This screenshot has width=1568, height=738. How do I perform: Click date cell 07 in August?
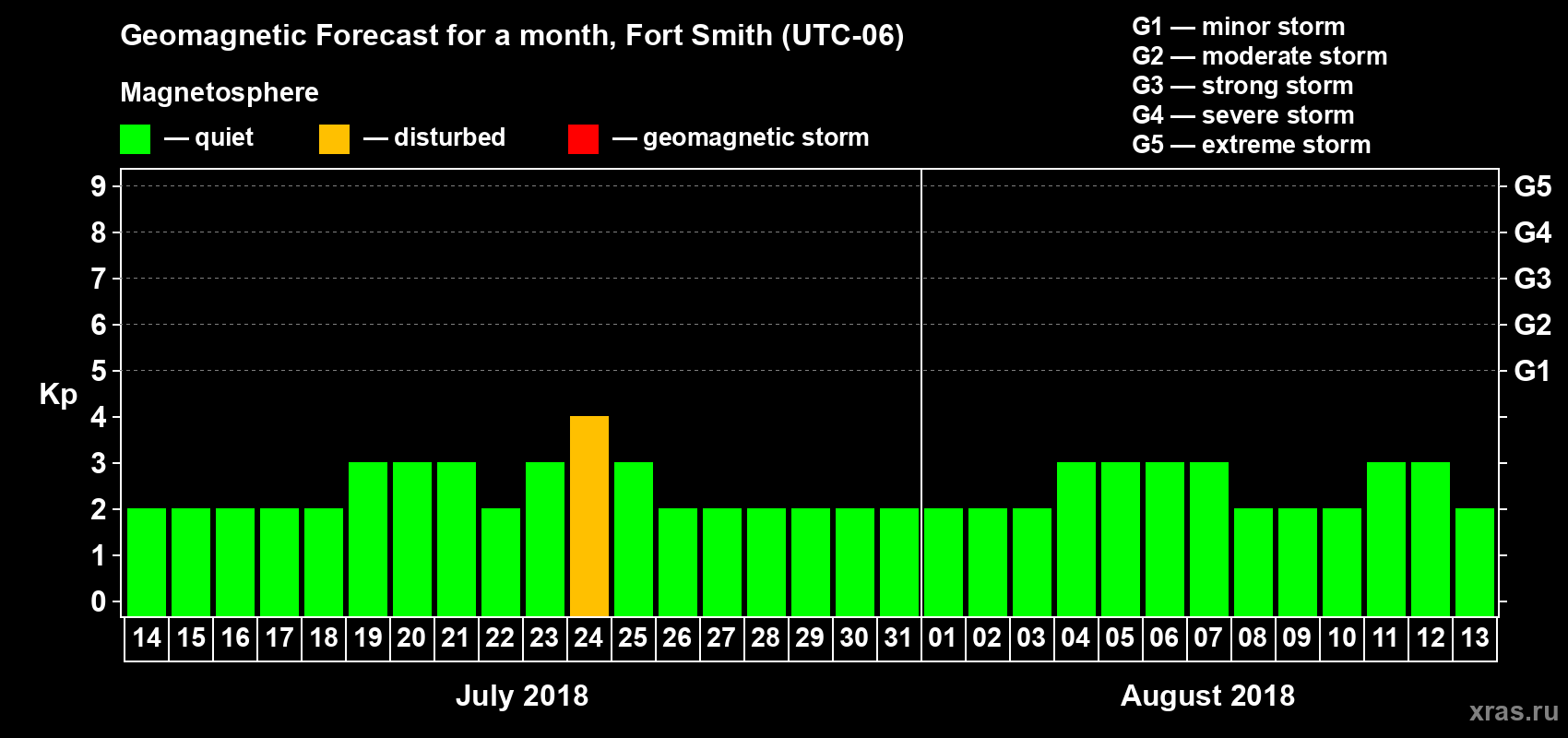coord(1209,638)
